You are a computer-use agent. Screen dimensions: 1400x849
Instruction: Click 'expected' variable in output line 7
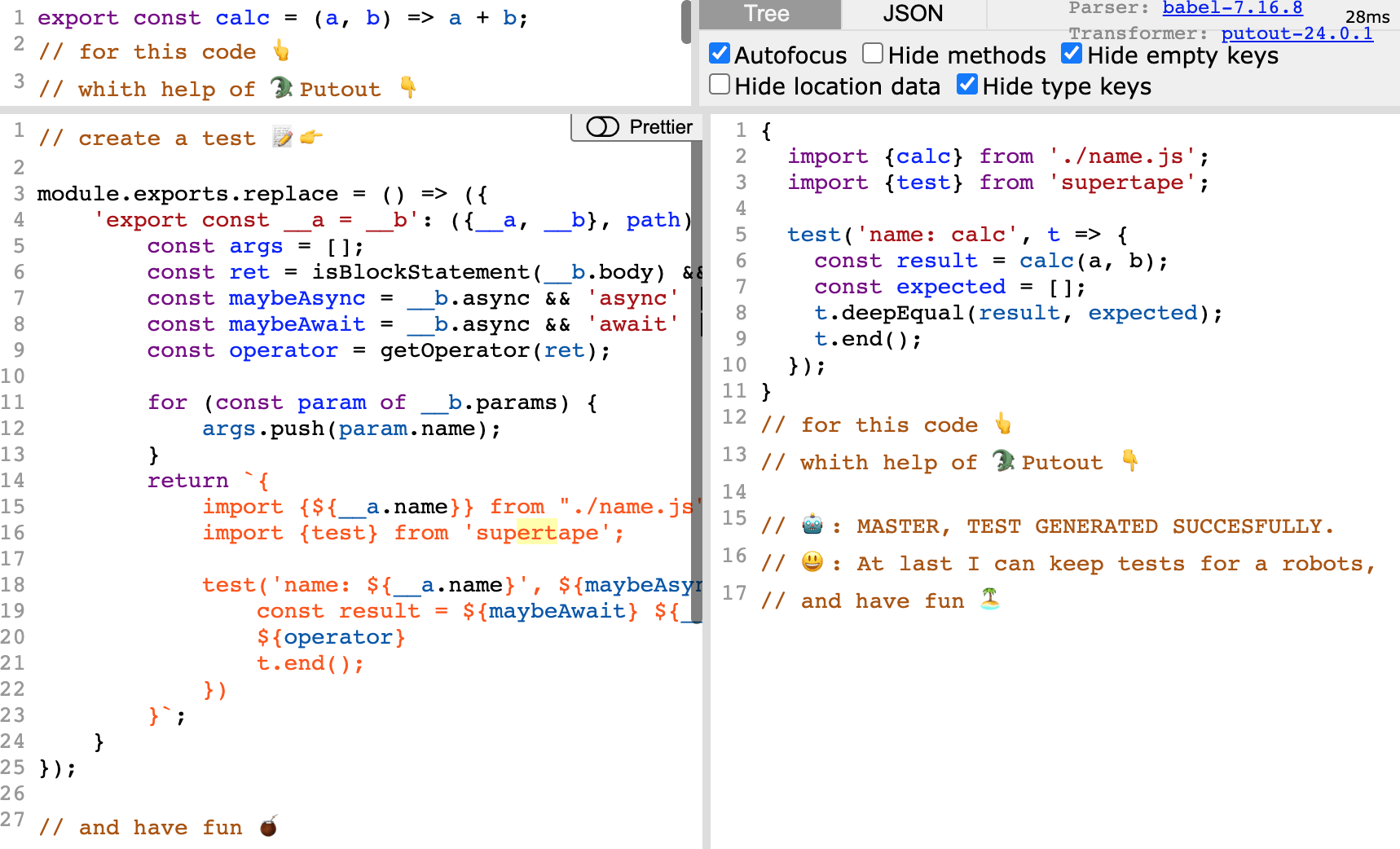[951, 287]
